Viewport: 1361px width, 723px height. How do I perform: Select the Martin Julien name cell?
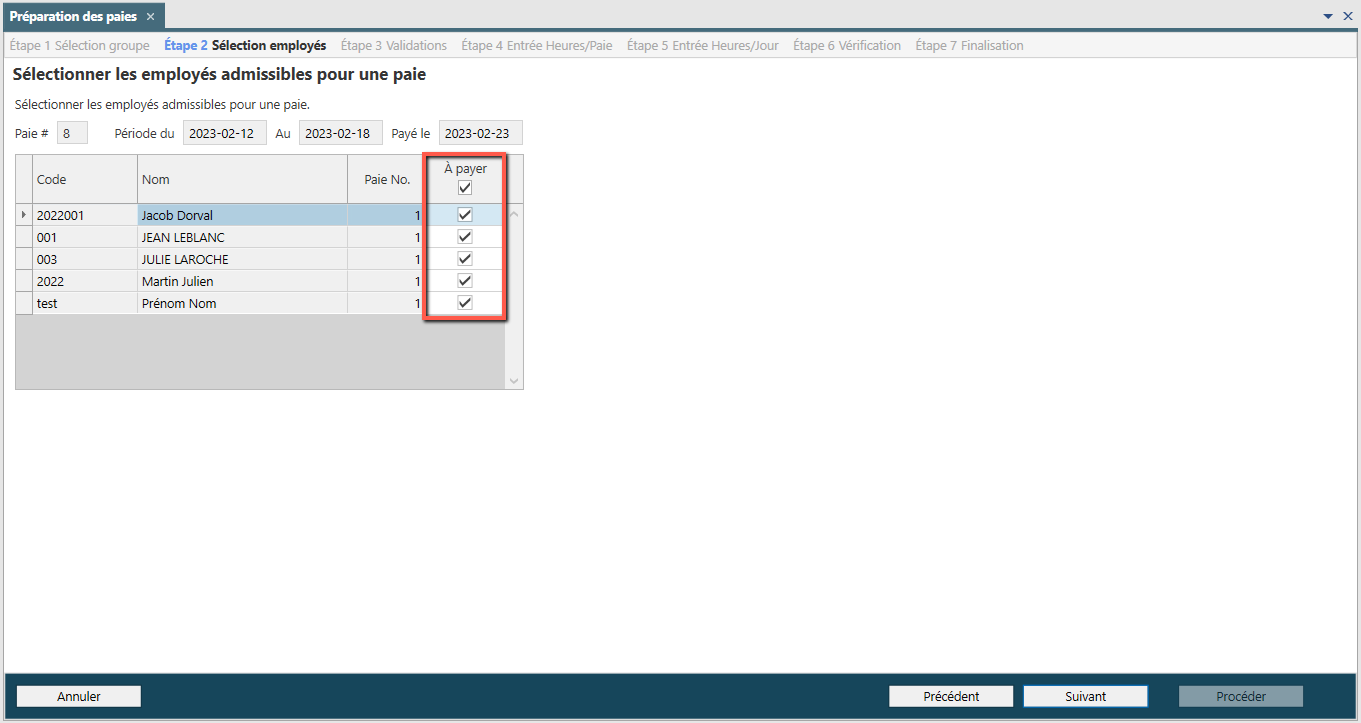(x=242, y=281)
